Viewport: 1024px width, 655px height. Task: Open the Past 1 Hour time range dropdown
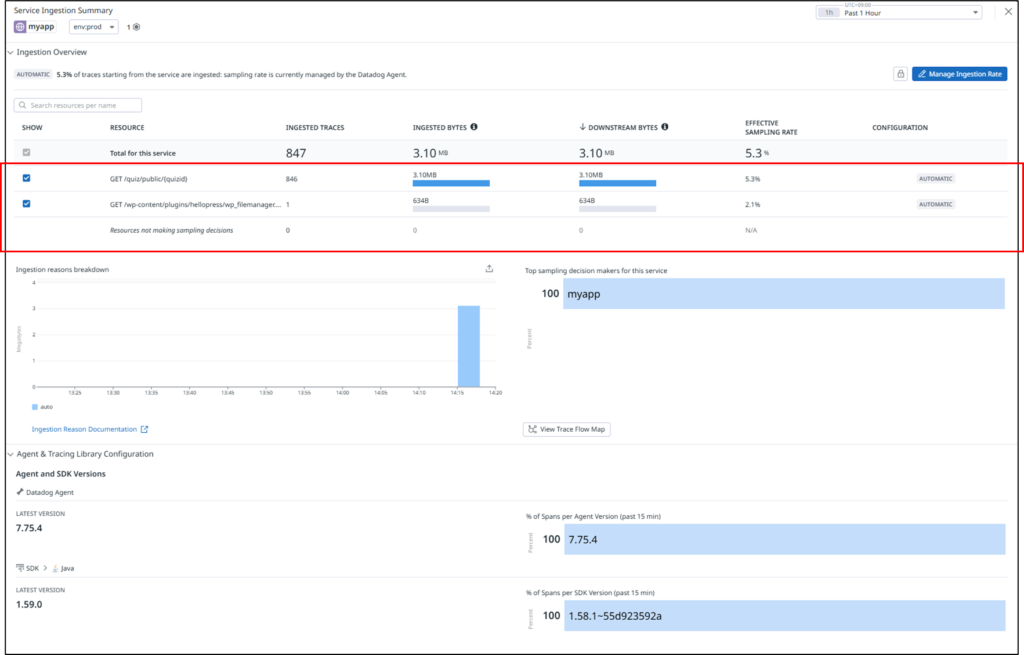[899, 13]
